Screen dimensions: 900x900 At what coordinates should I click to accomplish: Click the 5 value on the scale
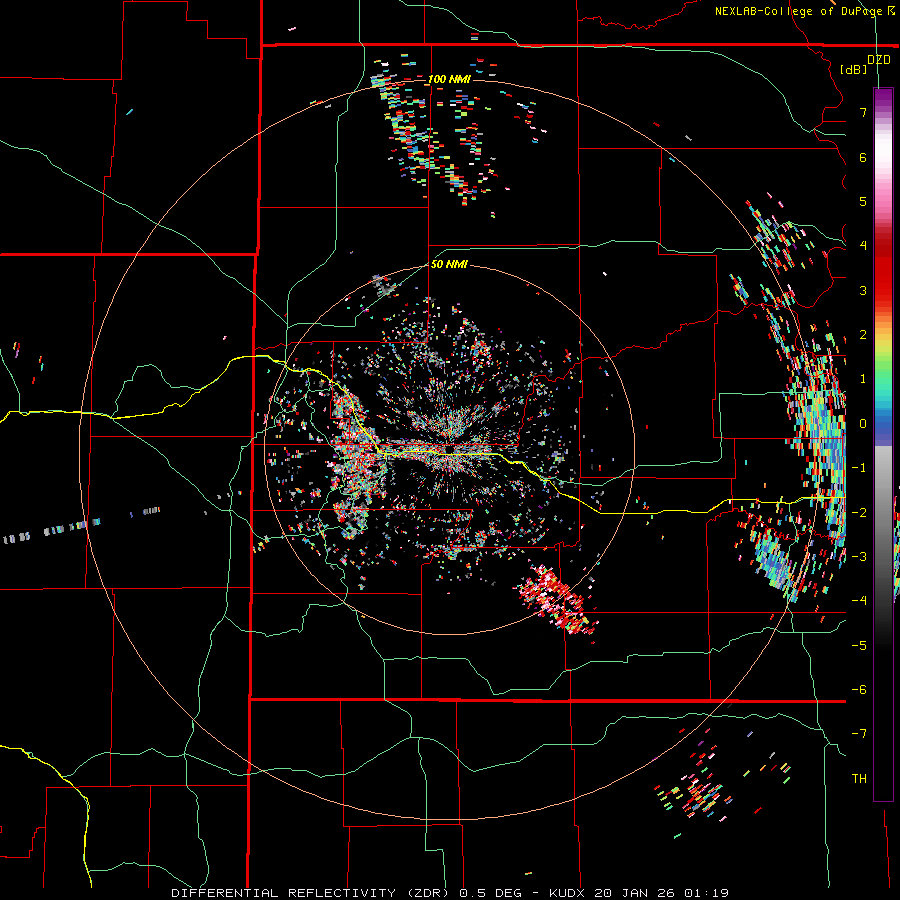[863, 201]
